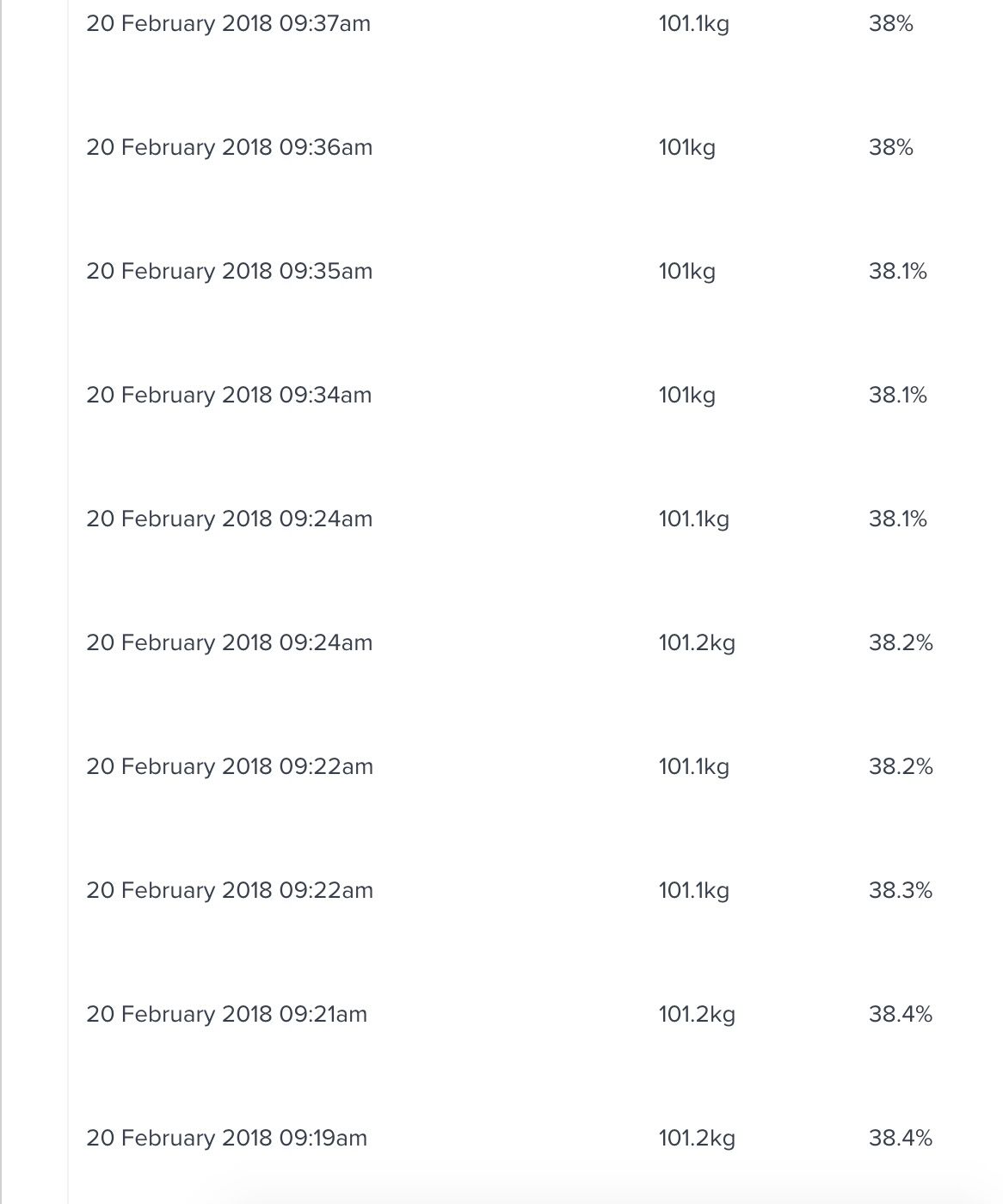Select the 38.1% value in 09:34am row
The width and height of the screenshot is (1003, 1204).
click(x=897, y=396)
